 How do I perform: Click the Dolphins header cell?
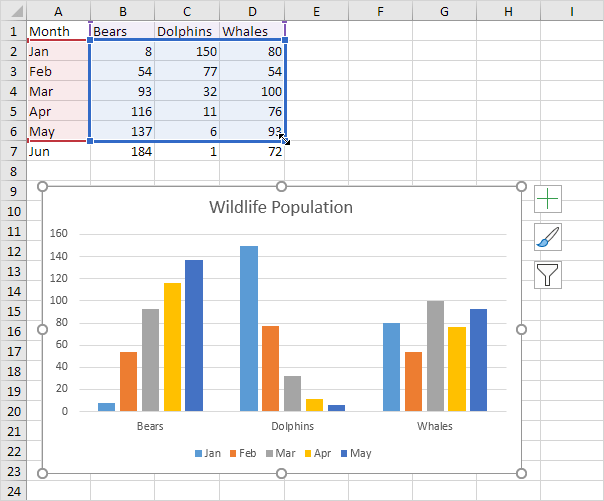pyautogui.click(x=186, y=31)
